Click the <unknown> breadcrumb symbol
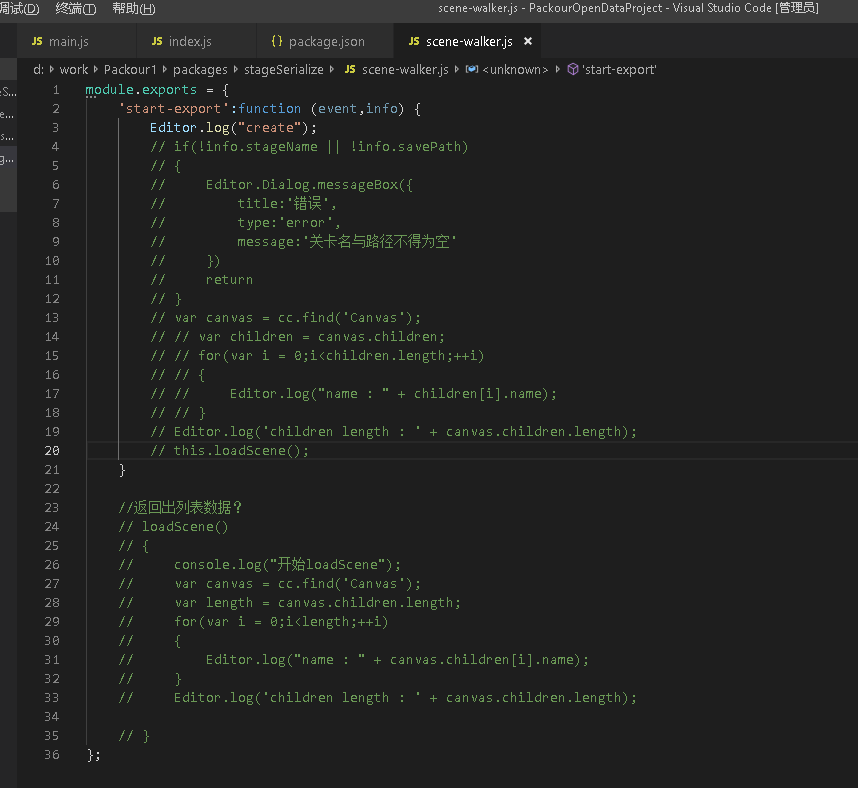This screenshot has height=788, width=858. [x=515, y=69]
